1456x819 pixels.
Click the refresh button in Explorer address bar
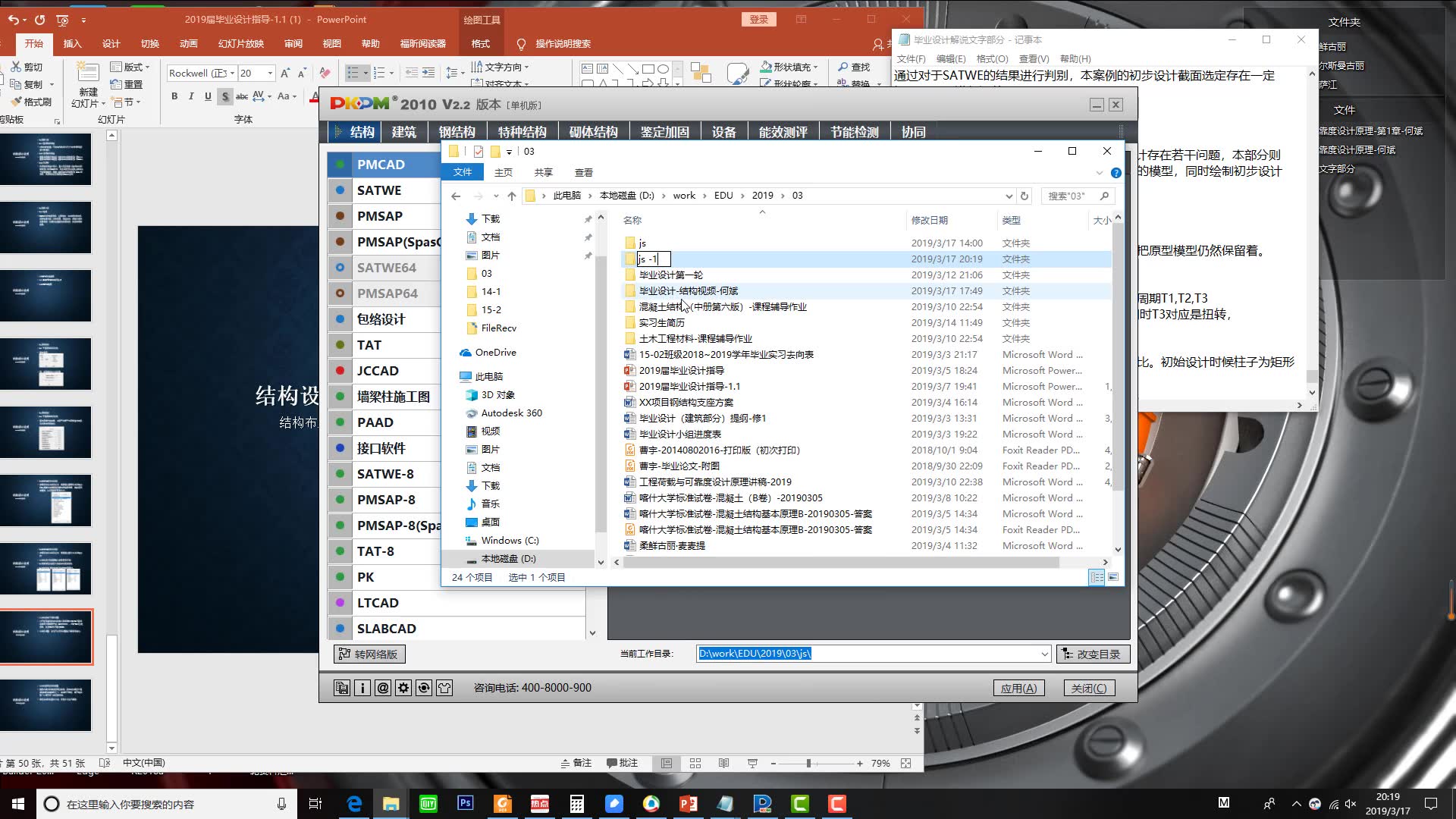[x=1024, y=196]
